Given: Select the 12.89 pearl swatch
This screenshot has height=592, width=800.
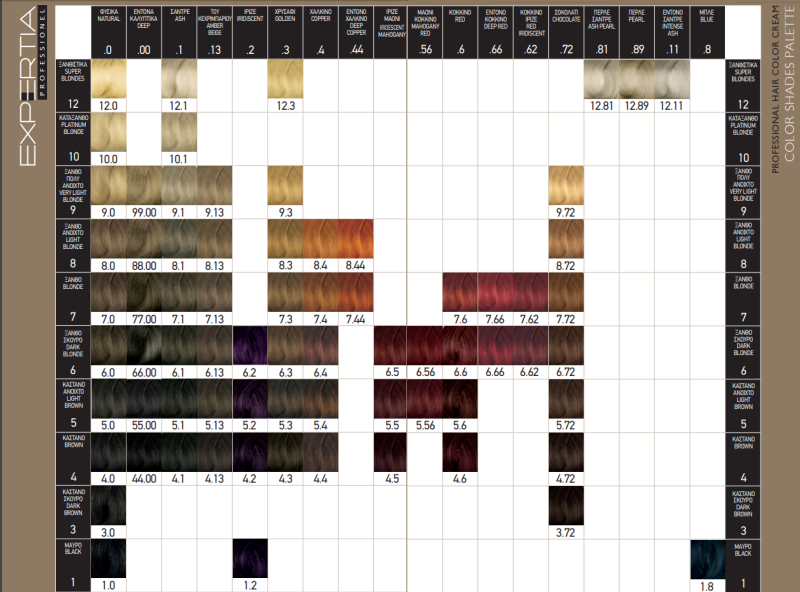Looking at the screenshot, I should (637, 79).
